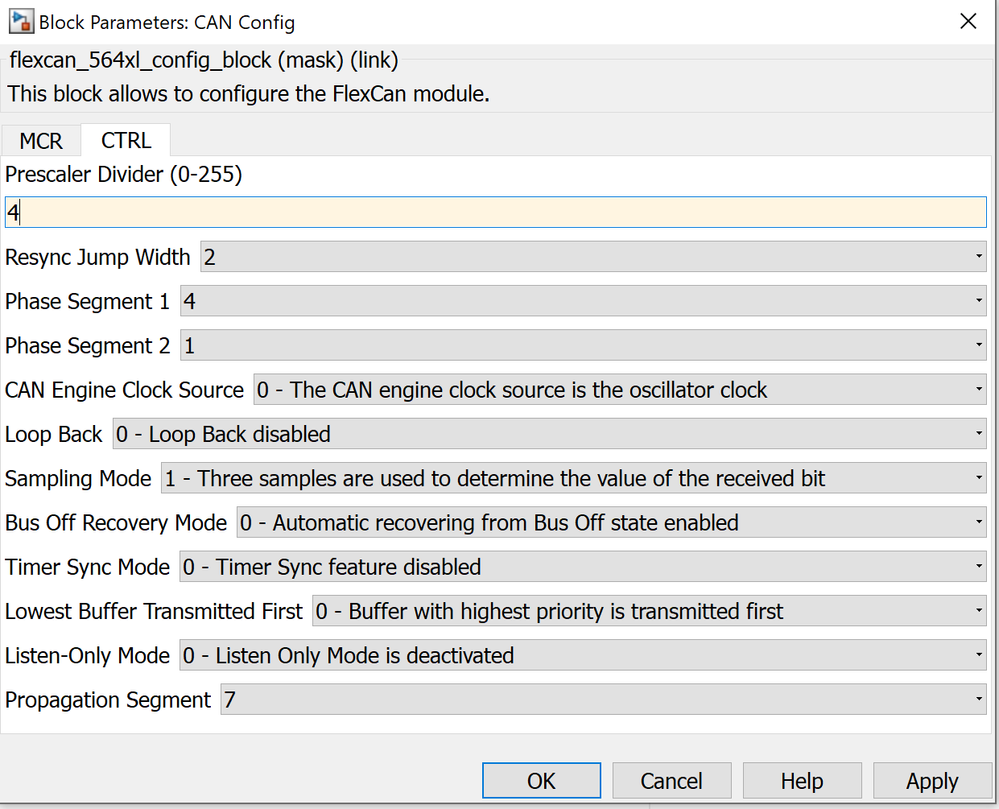Apply the CAN Config changes
This screenshot has width=999, height=809.
pyautogui.click(x=932, y=781)
